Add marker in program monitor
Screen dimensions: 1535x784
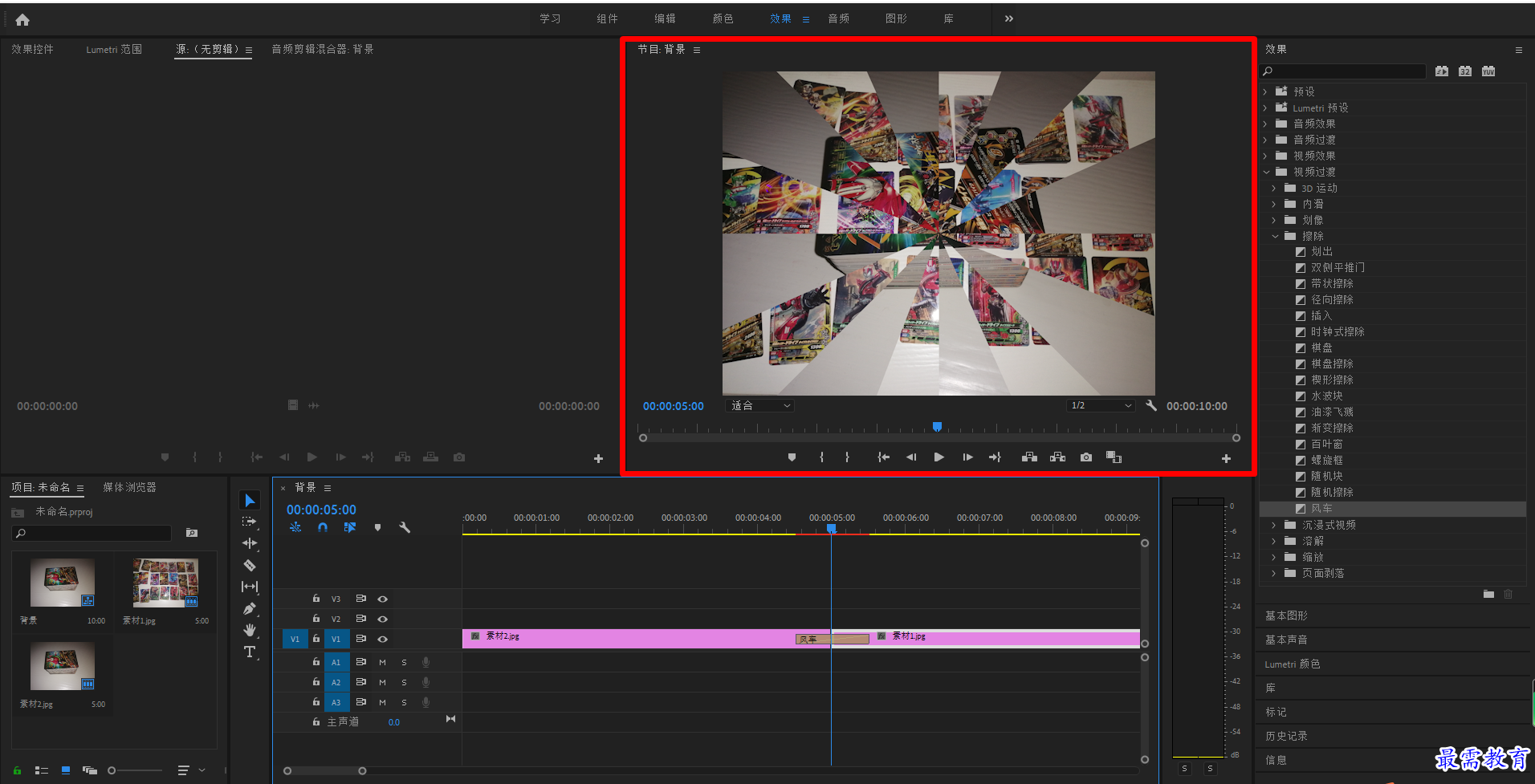click(792, 457)
